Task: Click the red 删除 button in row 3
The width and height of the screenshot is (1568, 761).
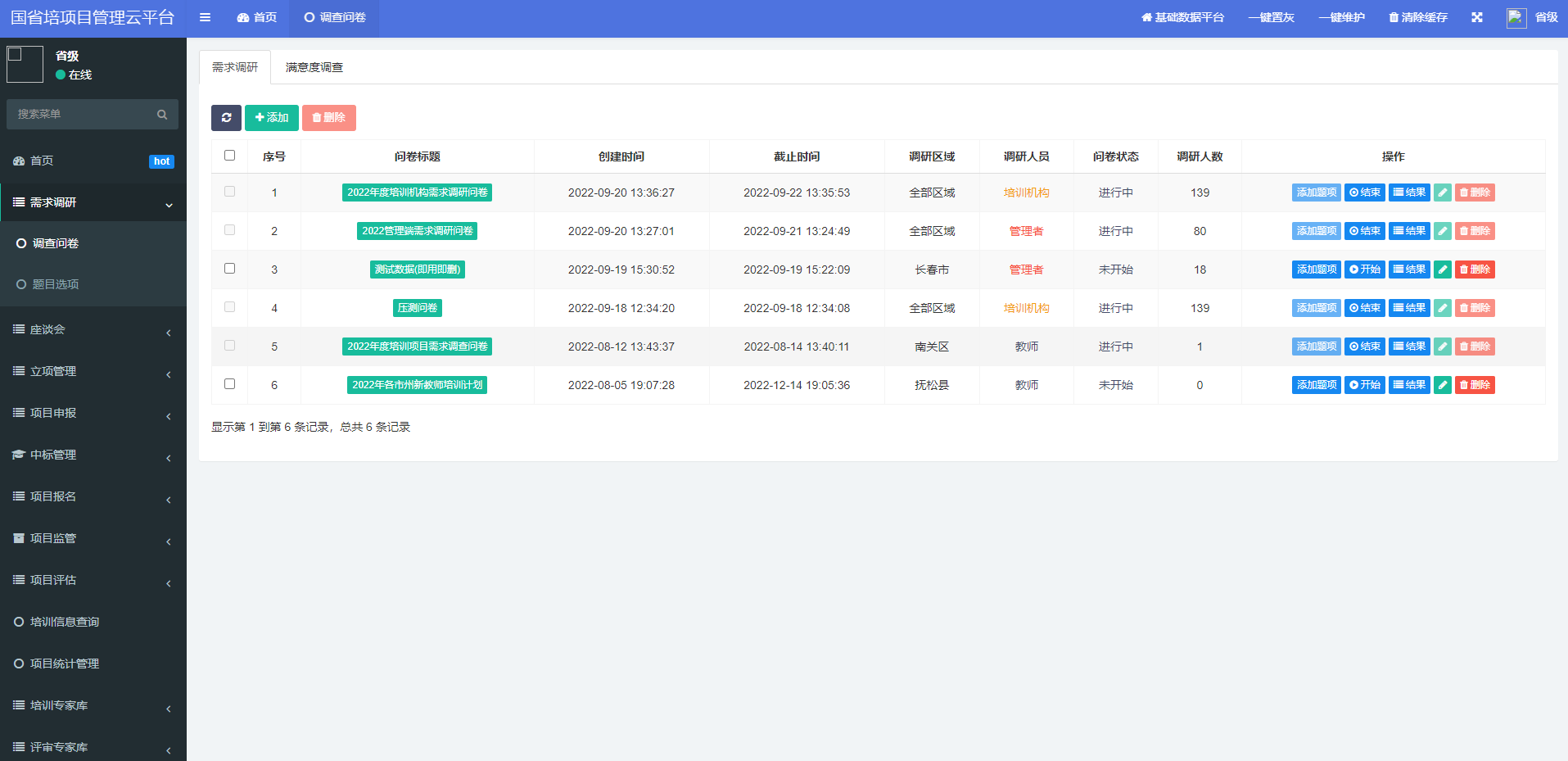Action: (1474, 270)
